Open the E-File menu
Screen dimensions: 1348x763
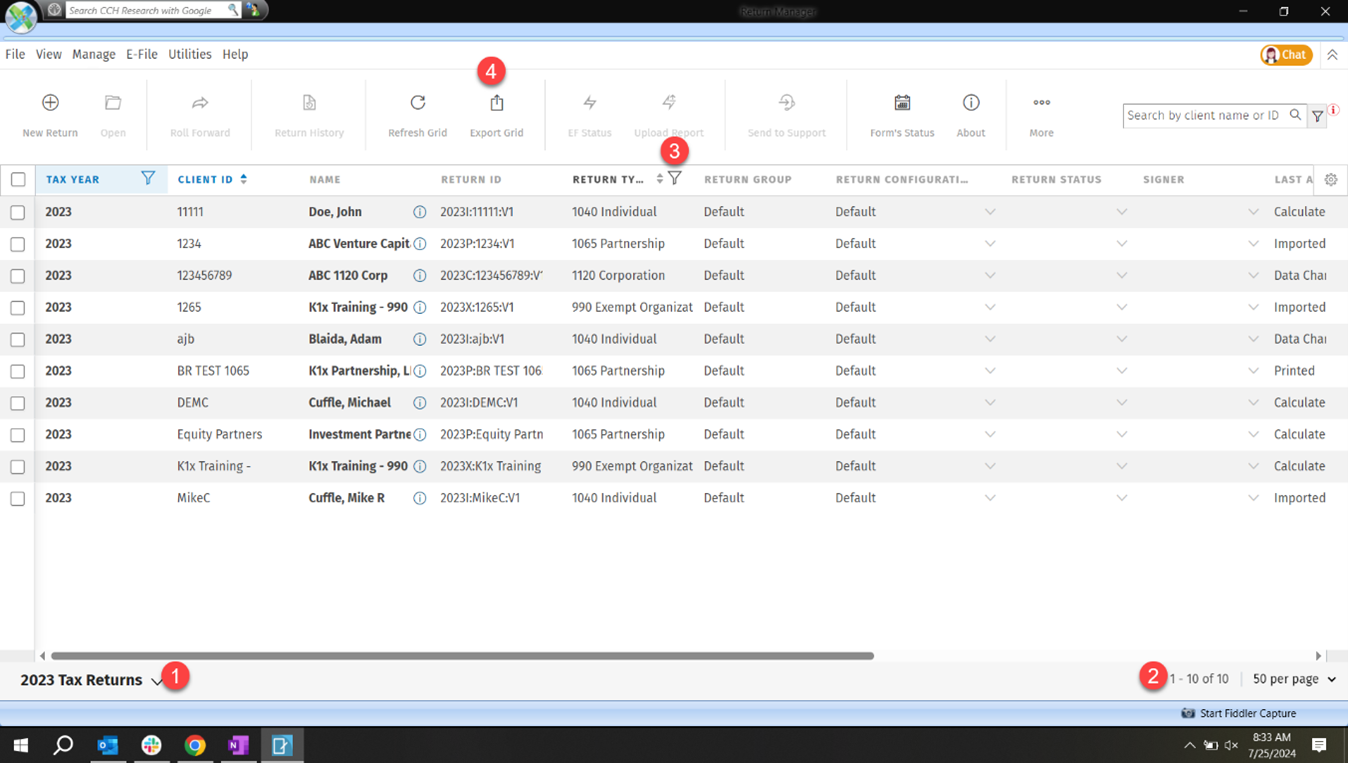[x=142, y=55]
